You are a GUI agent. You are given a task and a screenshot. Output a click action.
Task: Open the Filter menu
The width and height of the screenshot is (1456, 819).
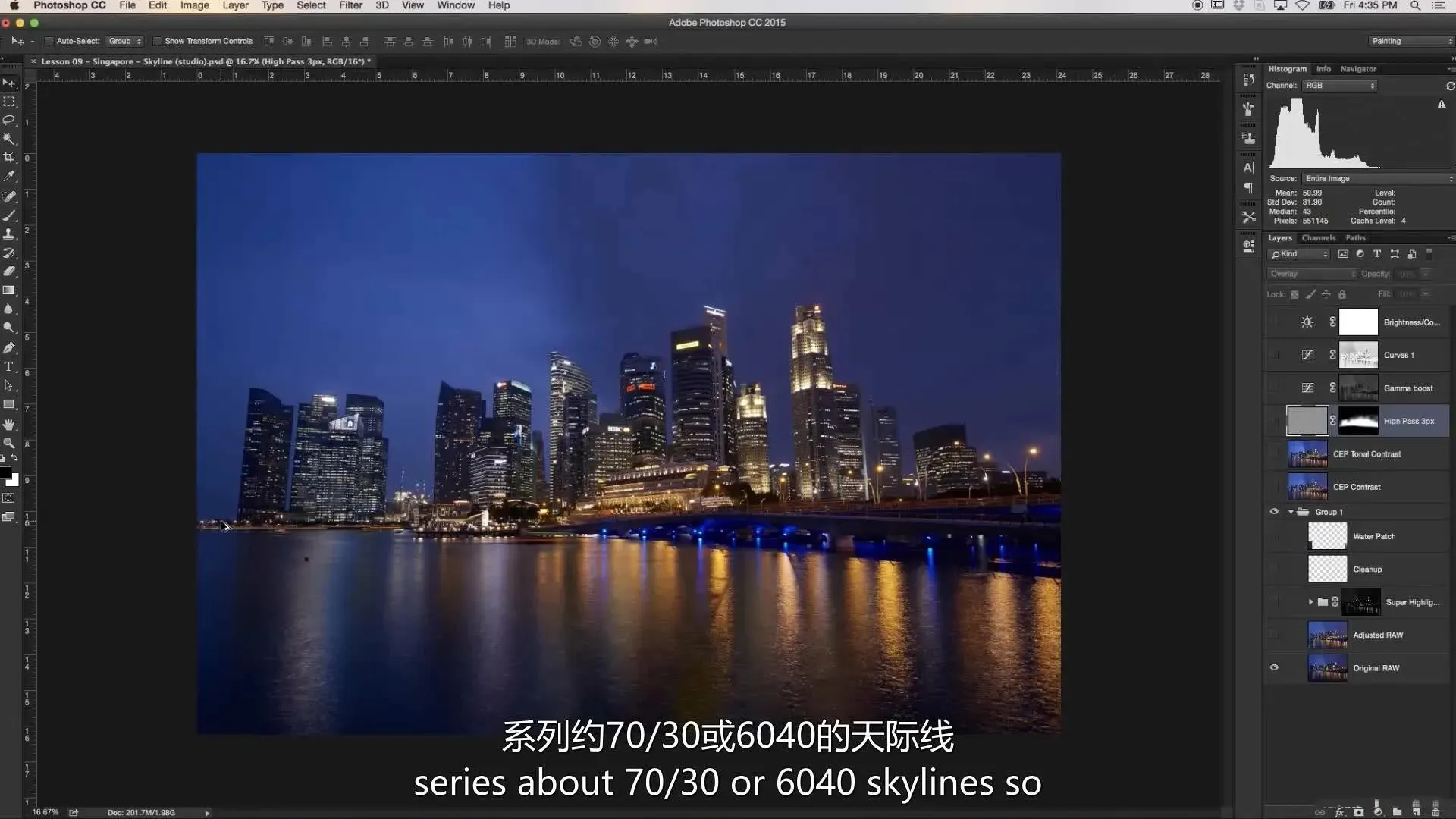tap(350, 5)
